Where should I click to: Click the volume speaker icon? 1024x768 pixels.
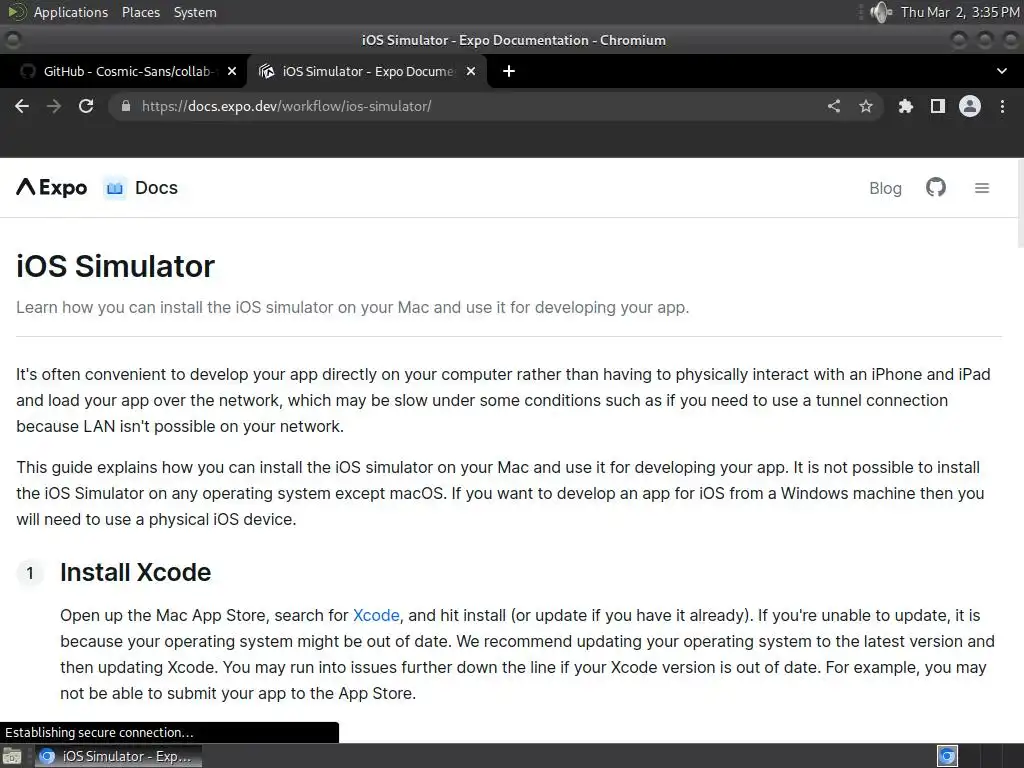881,12
